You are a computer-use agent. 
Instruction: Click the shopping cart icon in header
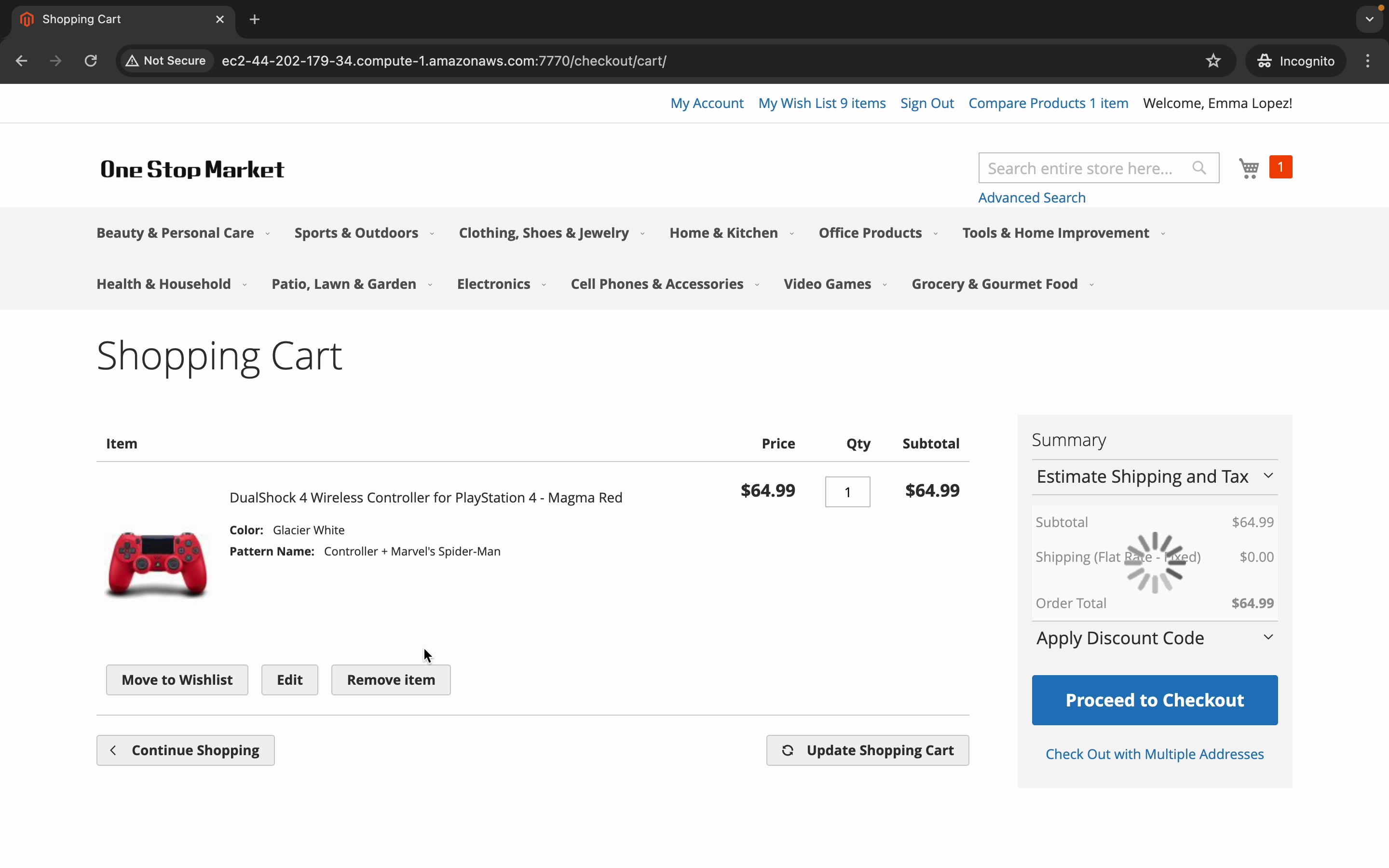(x=1249, y=168)
